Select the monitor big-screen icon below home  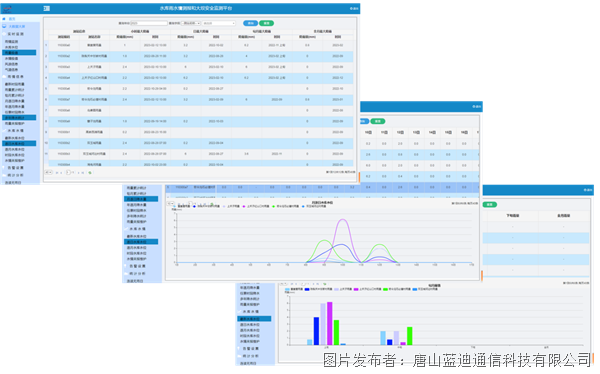point(4,26)
